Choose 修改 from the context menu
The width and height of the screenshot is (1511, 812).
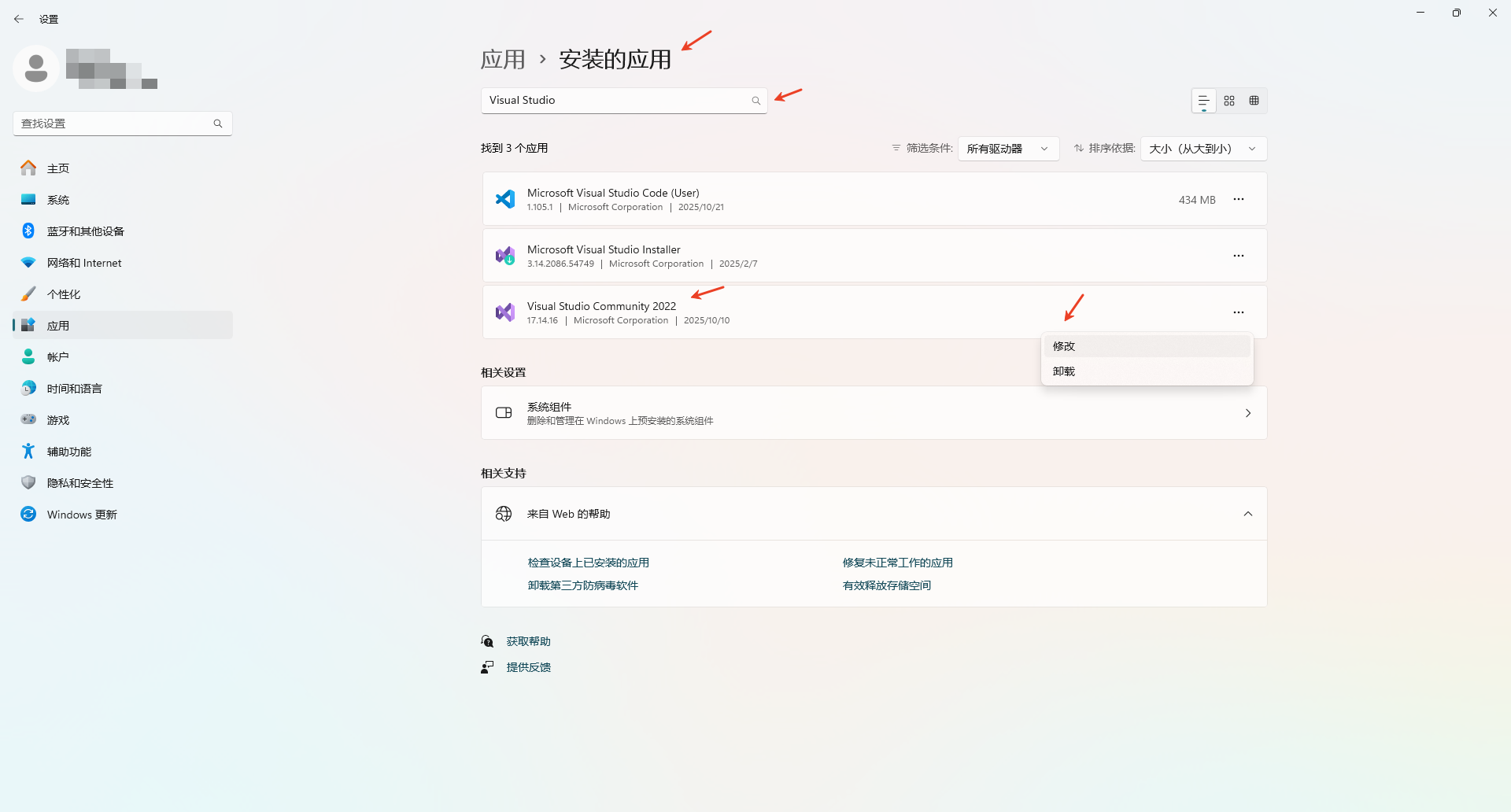1147,346
